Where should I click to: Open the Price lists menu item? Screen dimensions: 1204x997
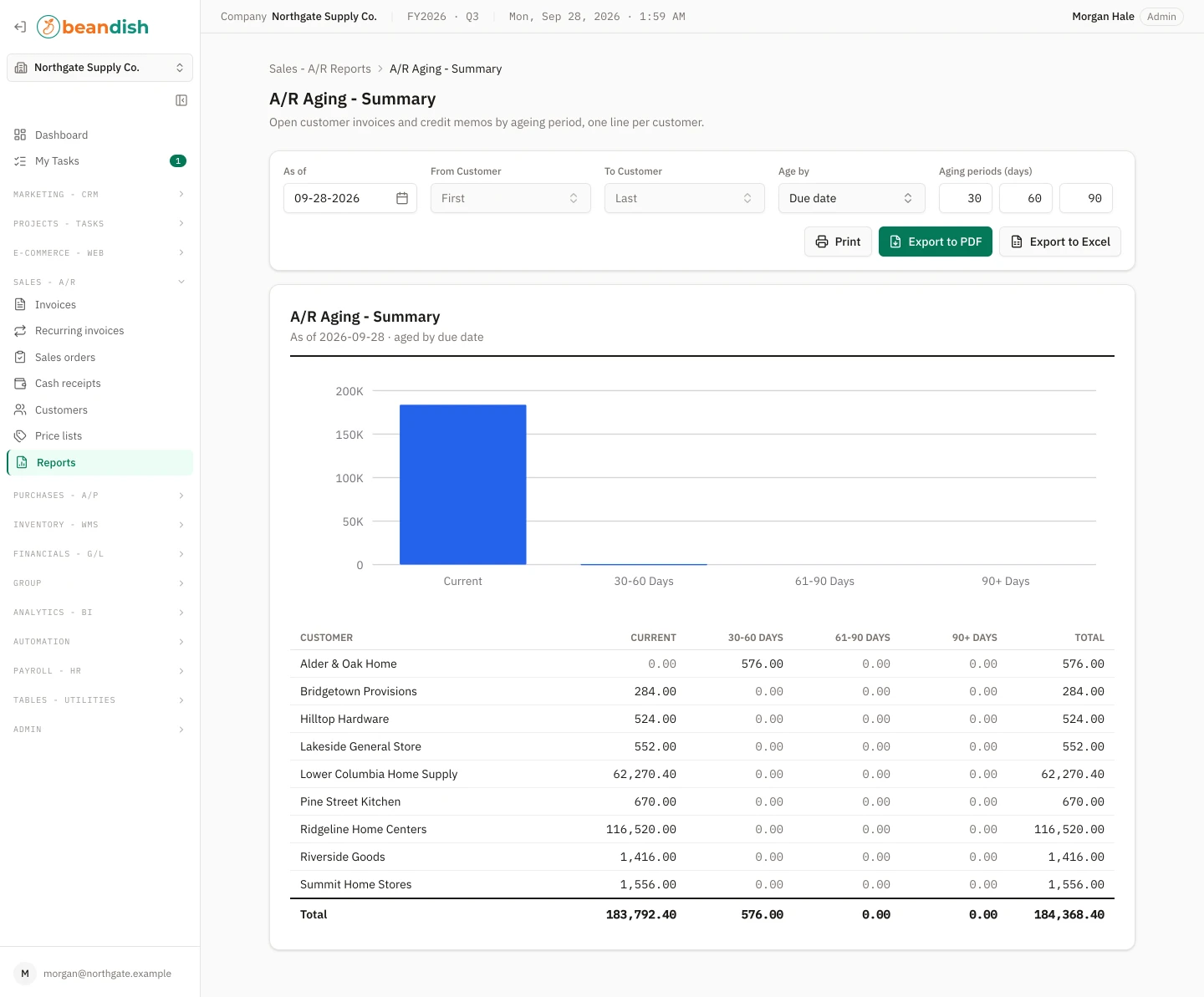pyautogui.click(x=99, y=436)
